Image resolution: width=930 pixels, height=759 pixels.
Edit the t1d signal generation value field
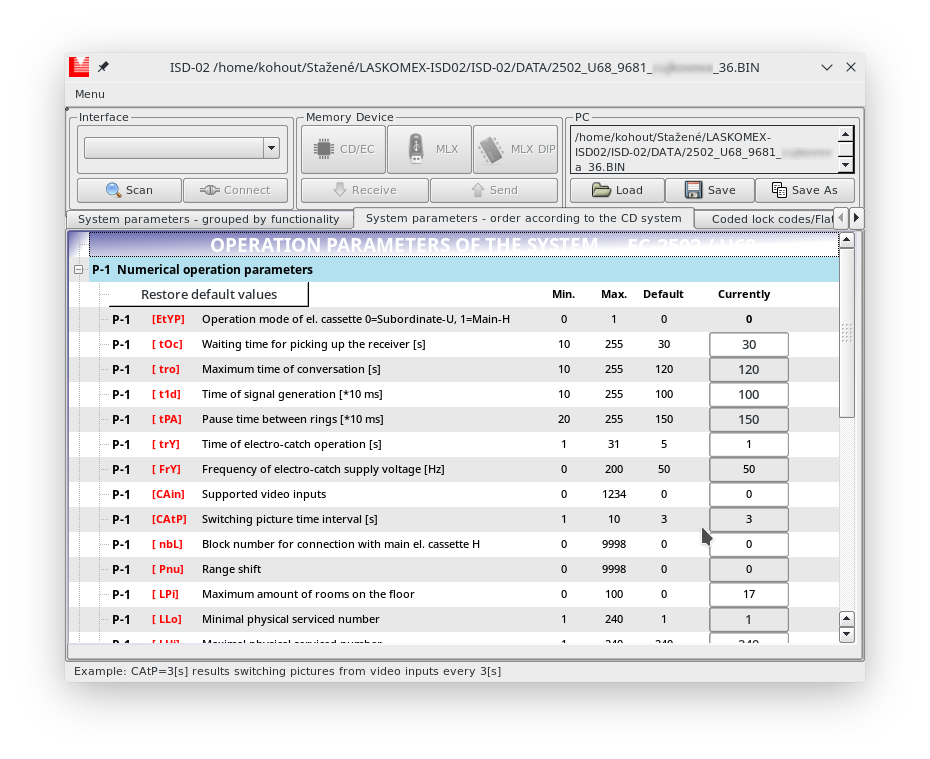tap(749, 394)
